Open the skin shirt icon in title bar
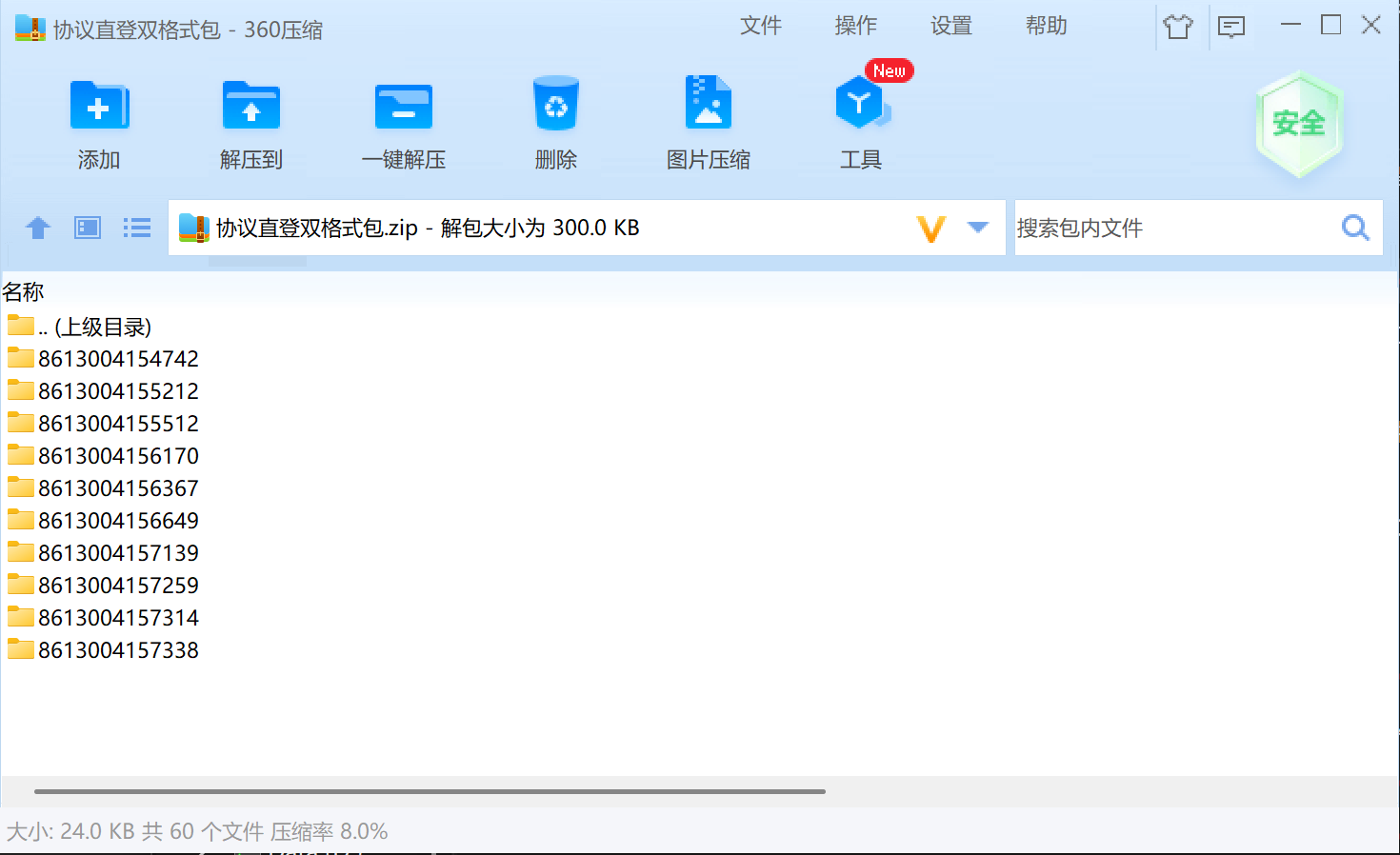The width and height of the screenshot is (1400, 855). click(x=1178, y=27)
